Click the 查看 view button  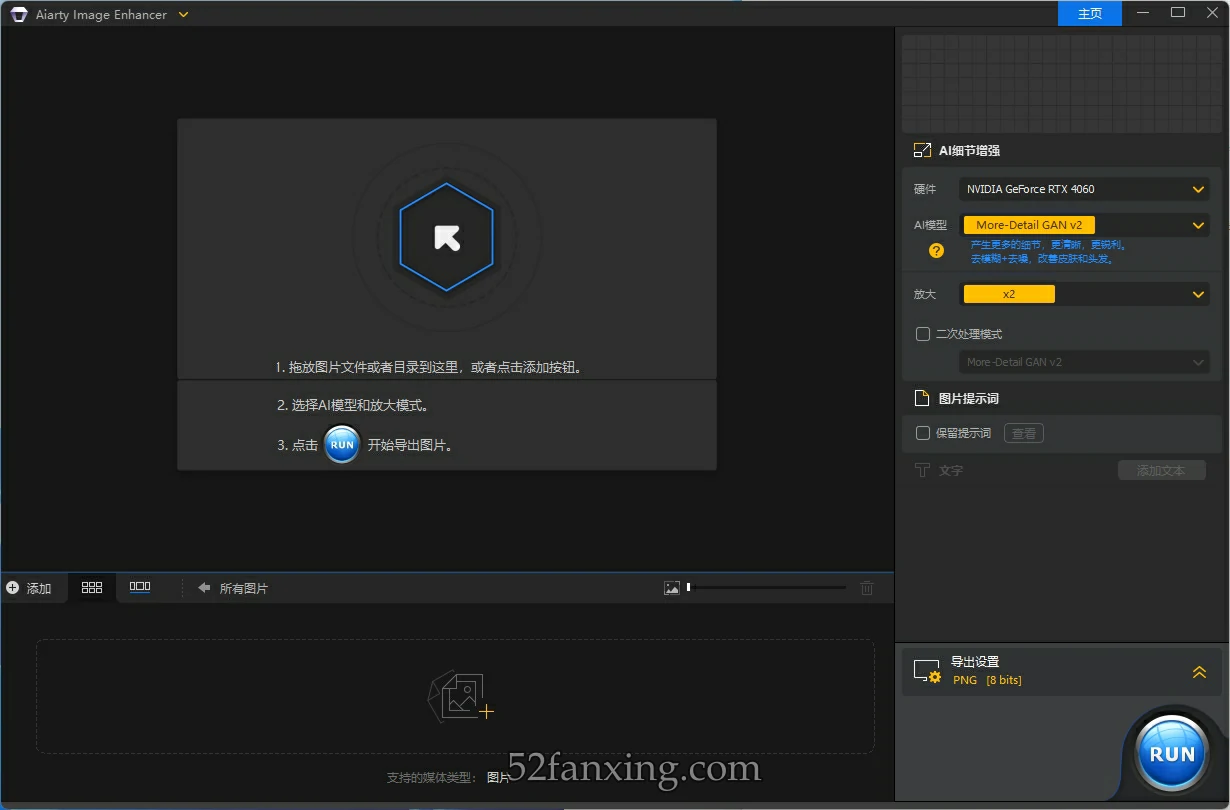[1024, 433]
